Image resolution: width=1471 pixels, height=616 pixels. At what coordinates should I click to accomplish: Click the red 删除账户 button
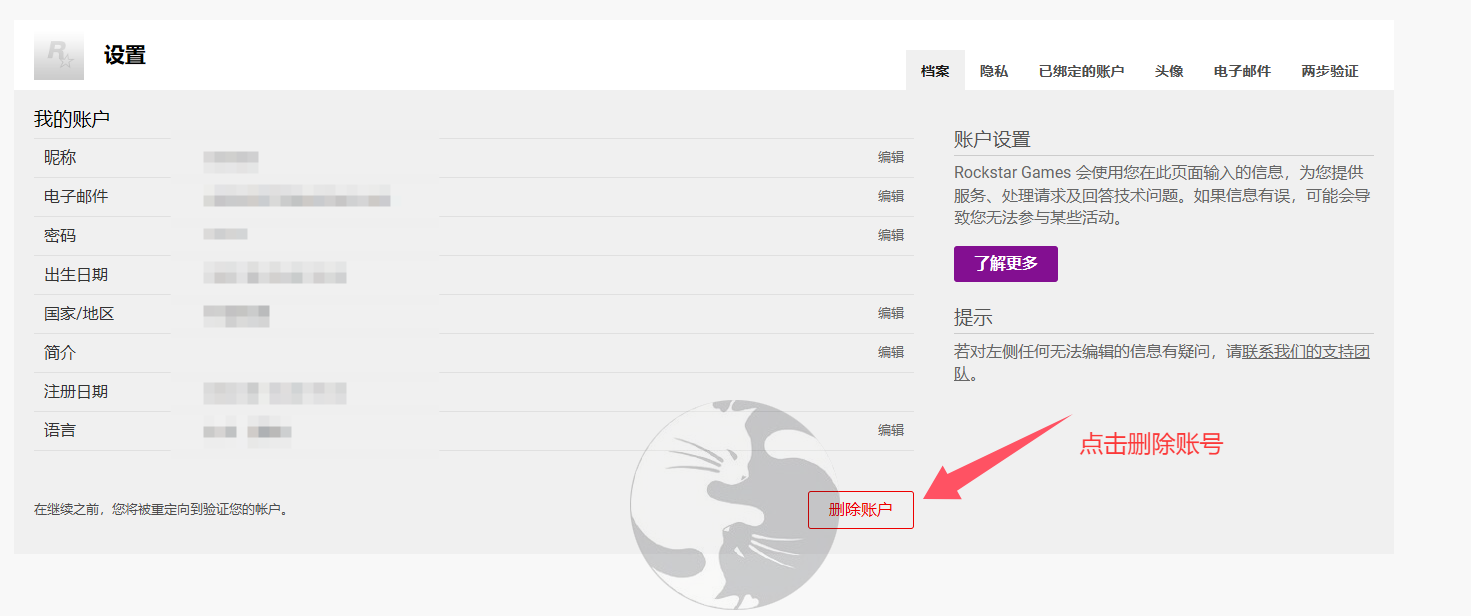(x=860, y=510)
